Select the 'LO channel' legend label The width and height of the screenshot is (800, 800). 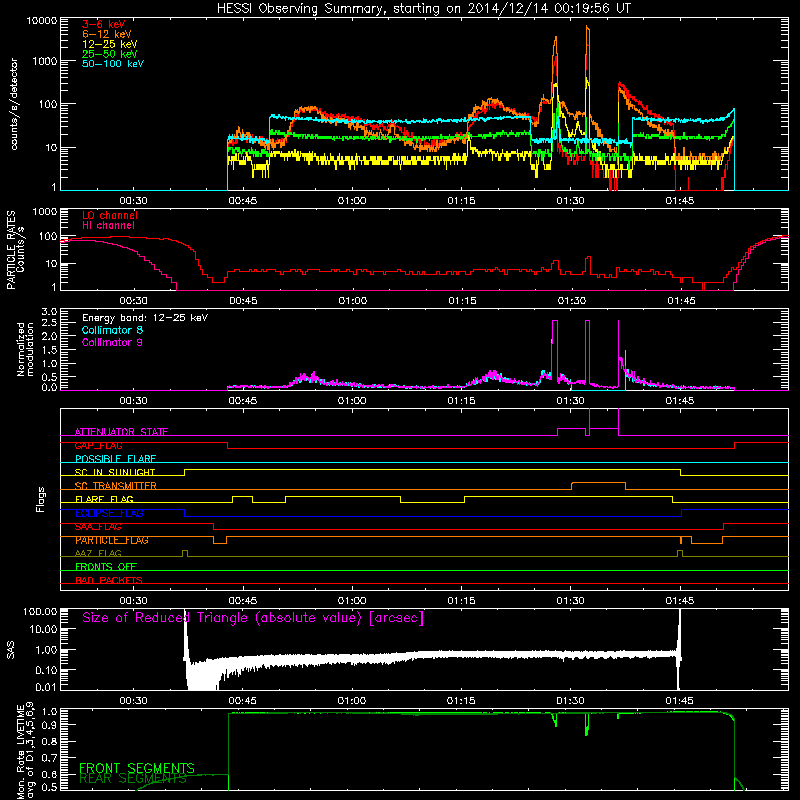point(110,215)
